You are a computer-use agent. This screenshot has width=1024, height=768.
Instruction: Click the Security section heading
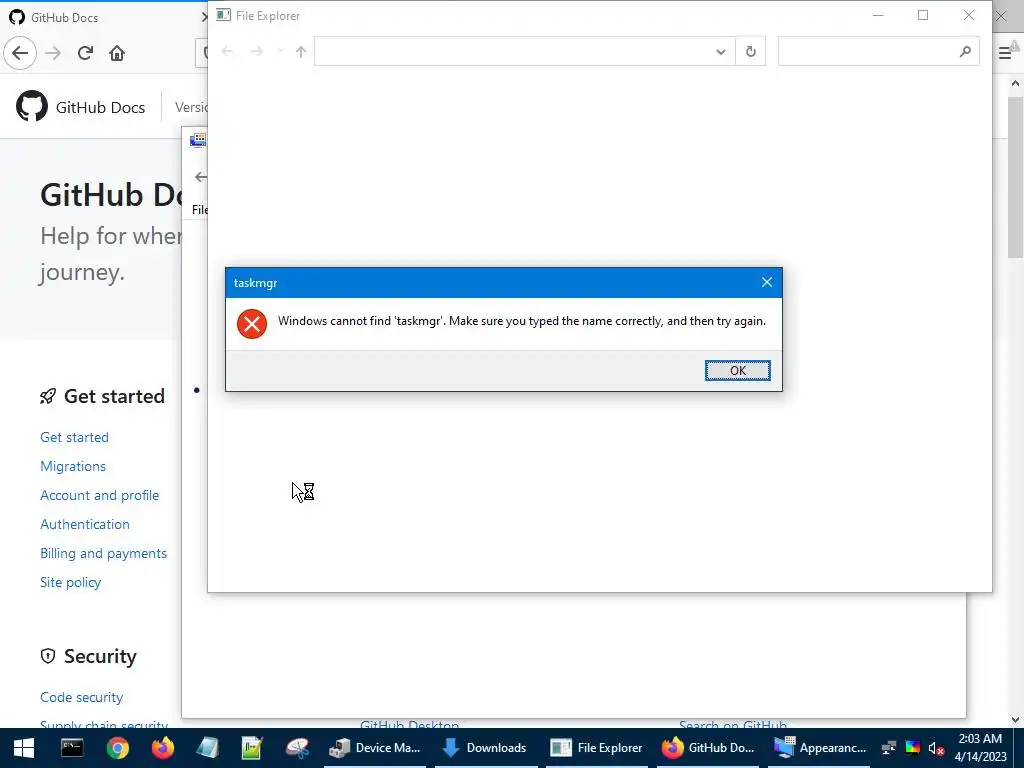100,656
